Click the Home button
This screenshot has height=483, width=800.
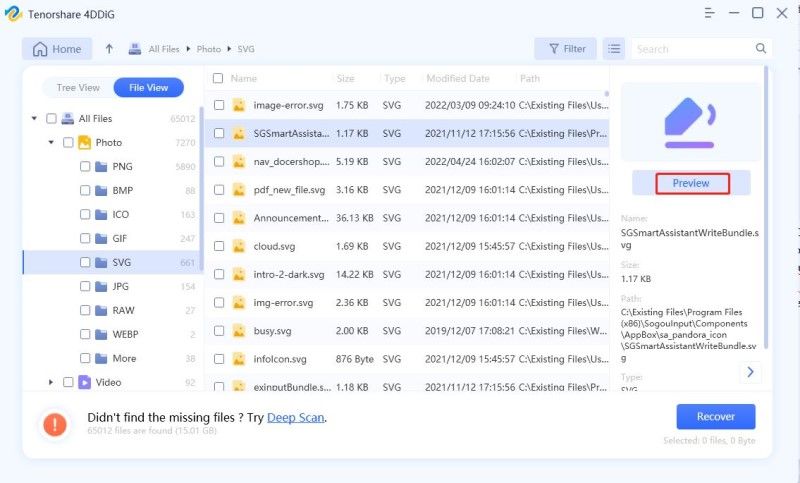[57, 49]
